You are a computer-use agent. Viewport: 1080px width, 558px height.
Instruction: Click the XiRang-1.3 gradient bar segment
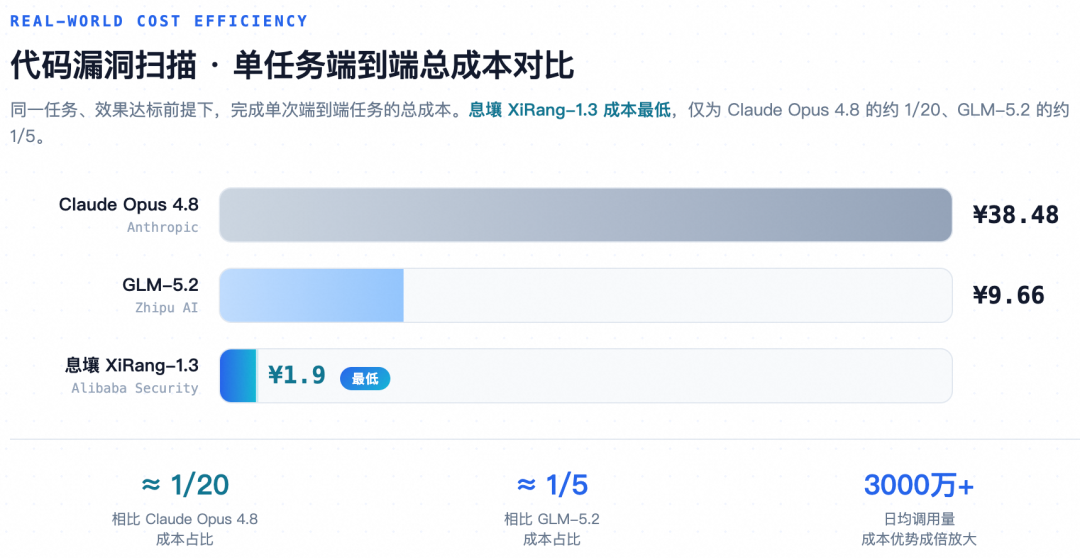[x=238, y=376]
